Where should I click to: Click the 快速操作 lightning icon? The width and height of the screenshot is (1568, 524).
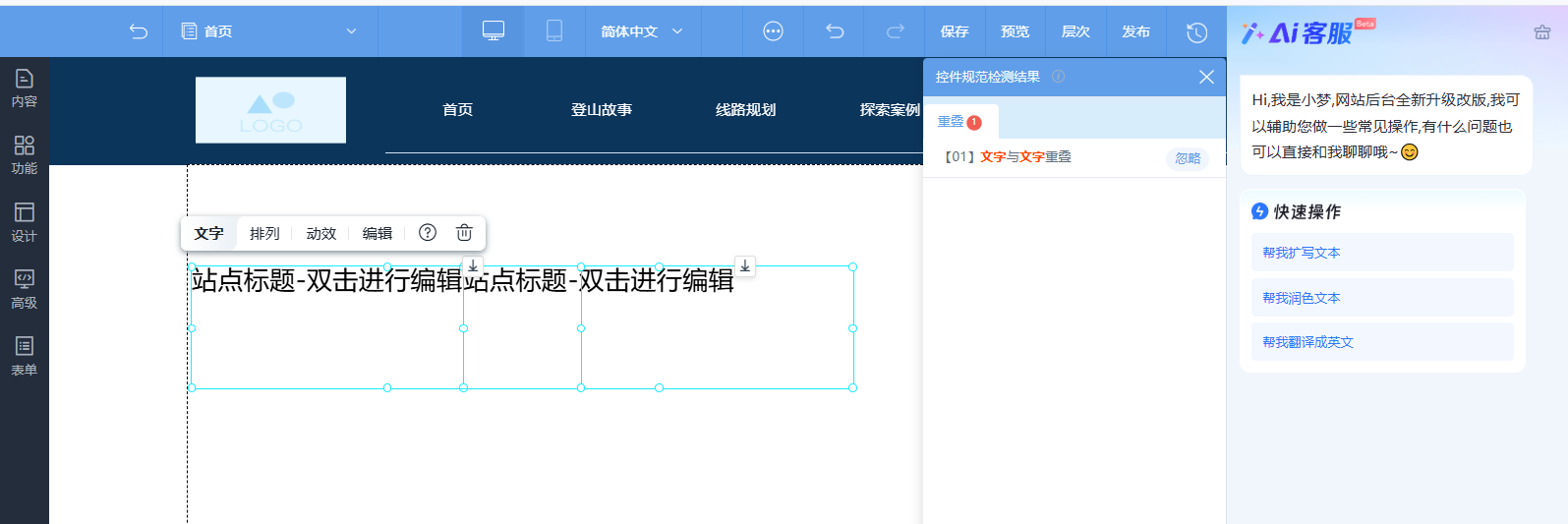1259,211
